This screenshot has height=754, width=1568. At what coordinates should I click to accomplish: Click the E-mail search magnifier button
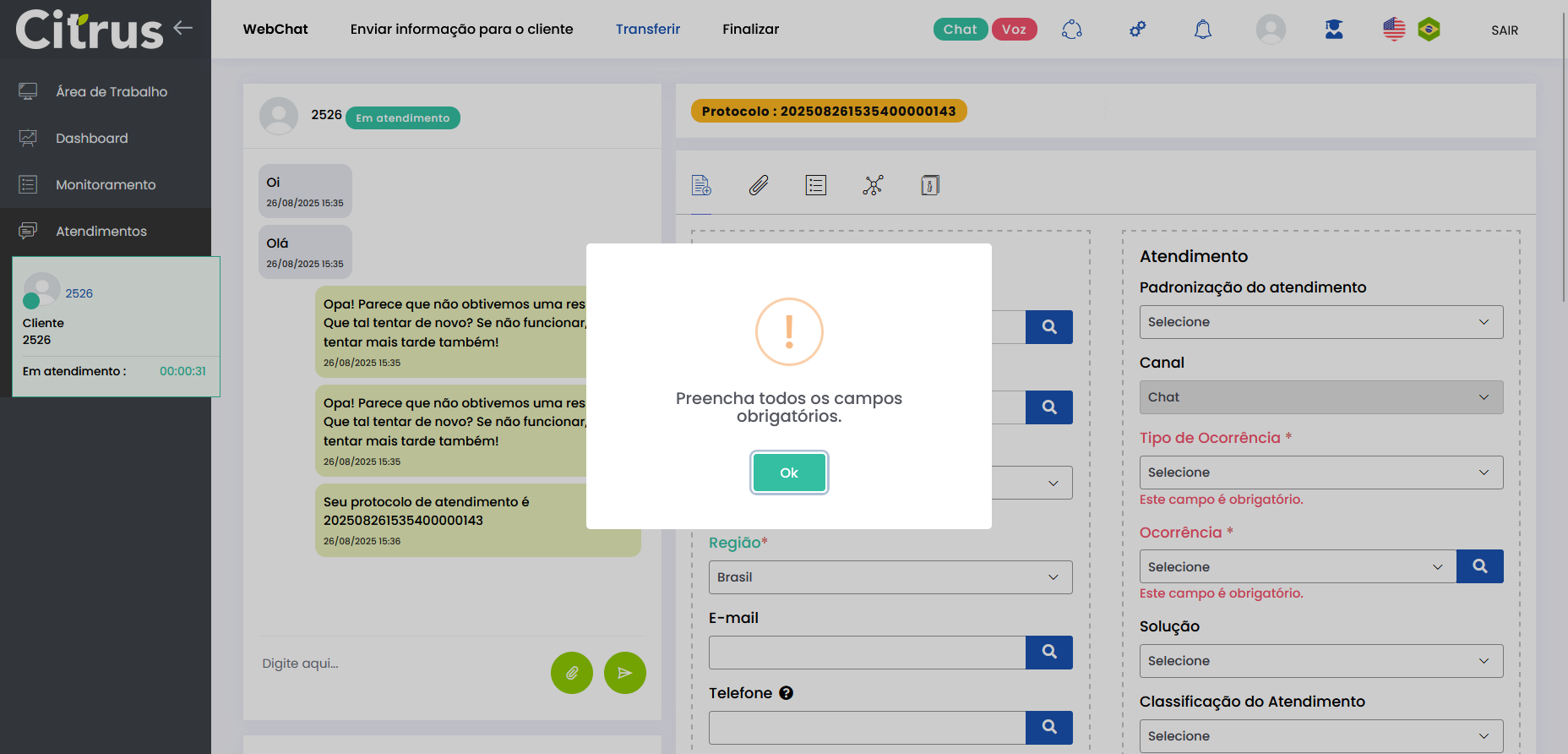1048,652
